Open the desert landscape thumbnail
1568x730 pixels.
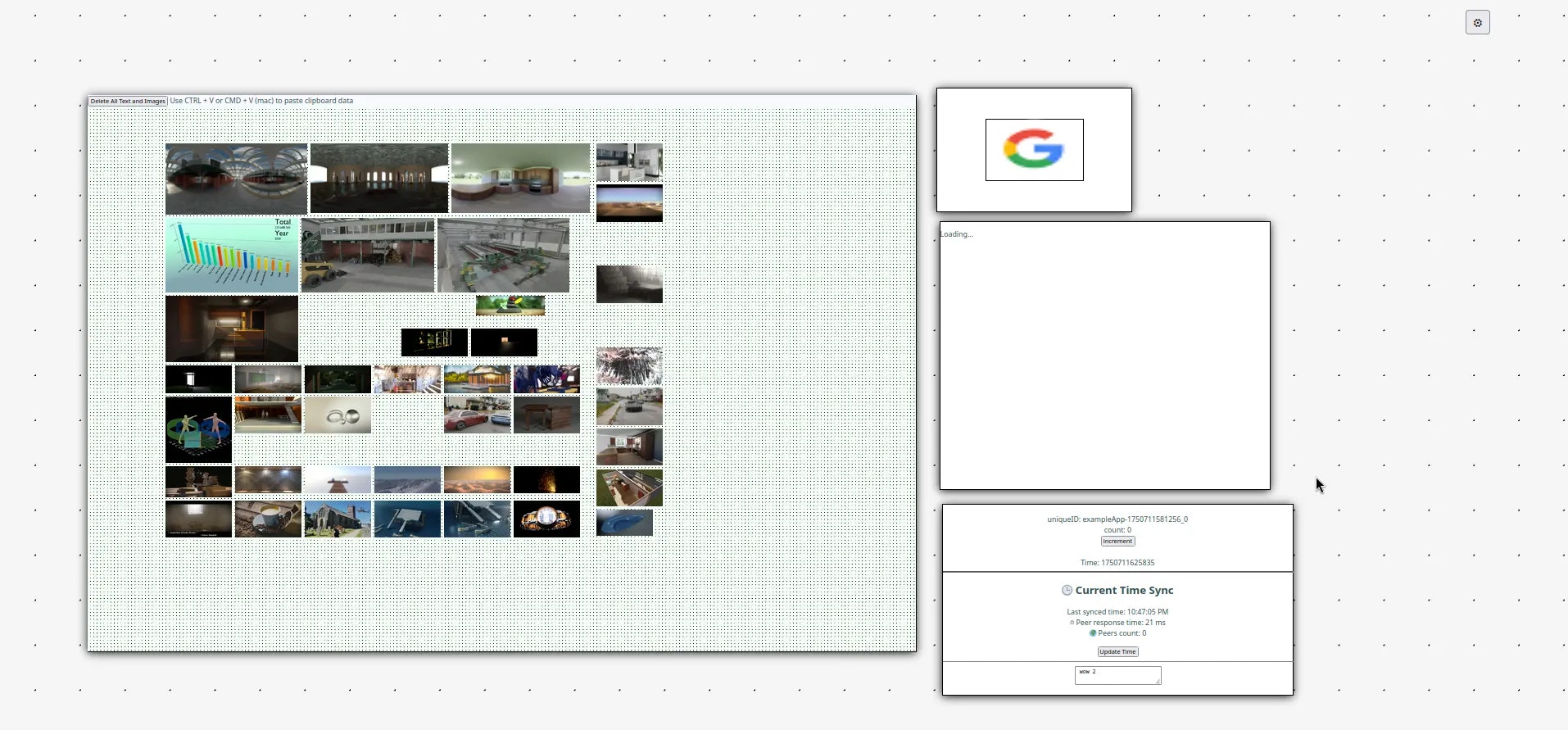click(x=629, y=203)
